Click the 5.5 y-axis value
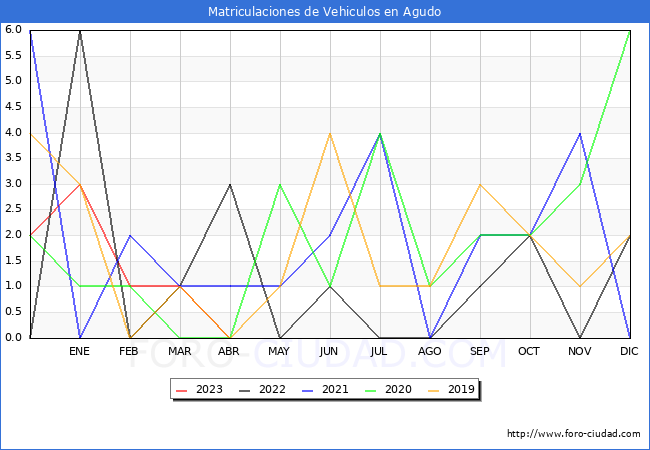 [x=13, y=56]
